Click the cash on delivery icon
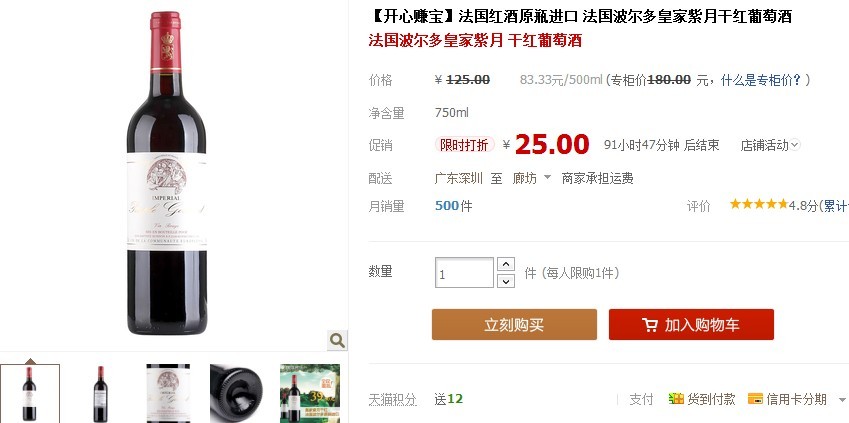Screen dimensions: 849x423 click(676, 399)
